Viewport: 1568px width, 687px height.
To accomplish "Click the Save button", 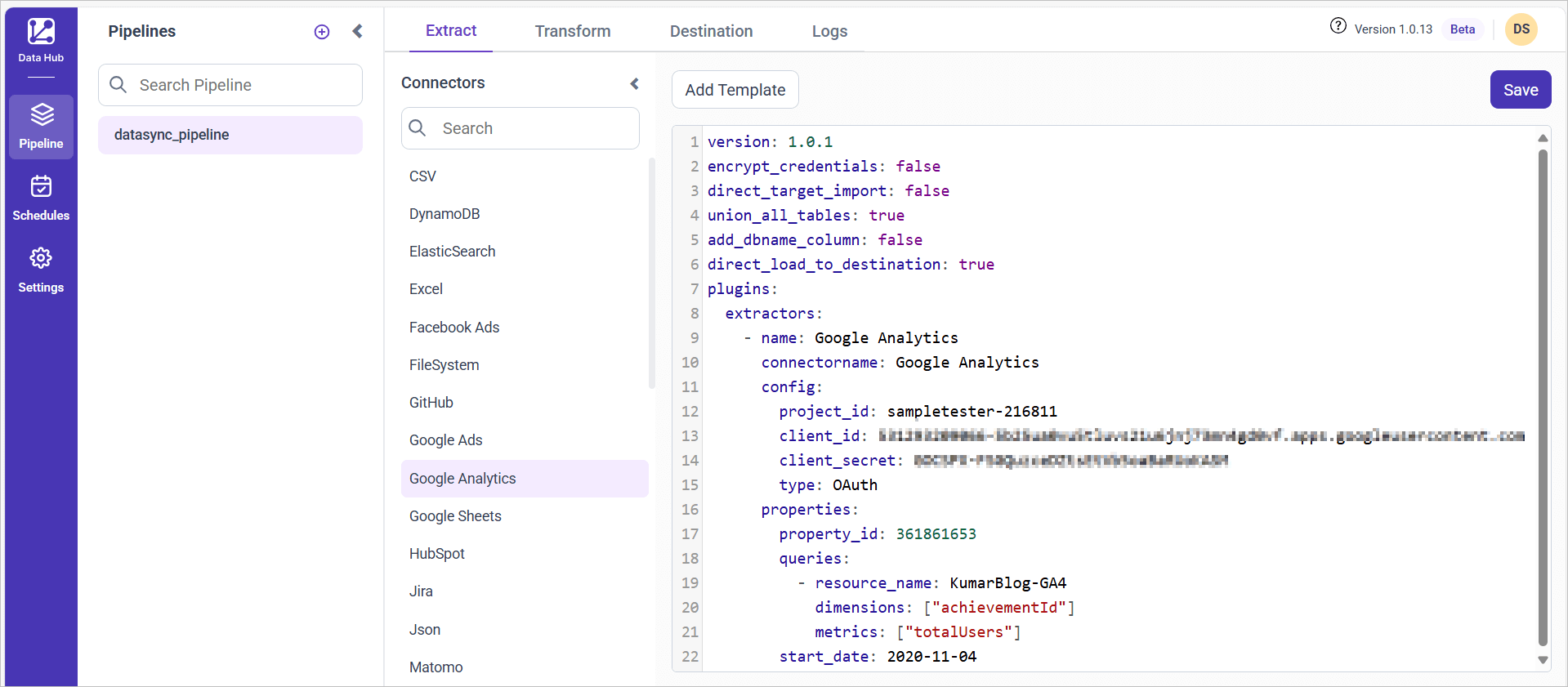I will [x=1521, y=90].
